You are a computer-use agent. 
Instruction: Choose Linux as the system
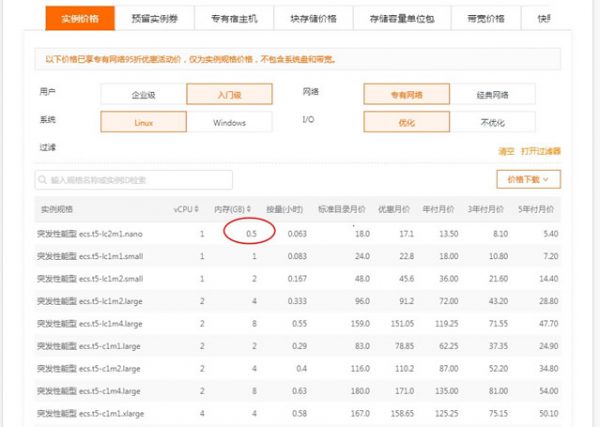coord(143,122)
